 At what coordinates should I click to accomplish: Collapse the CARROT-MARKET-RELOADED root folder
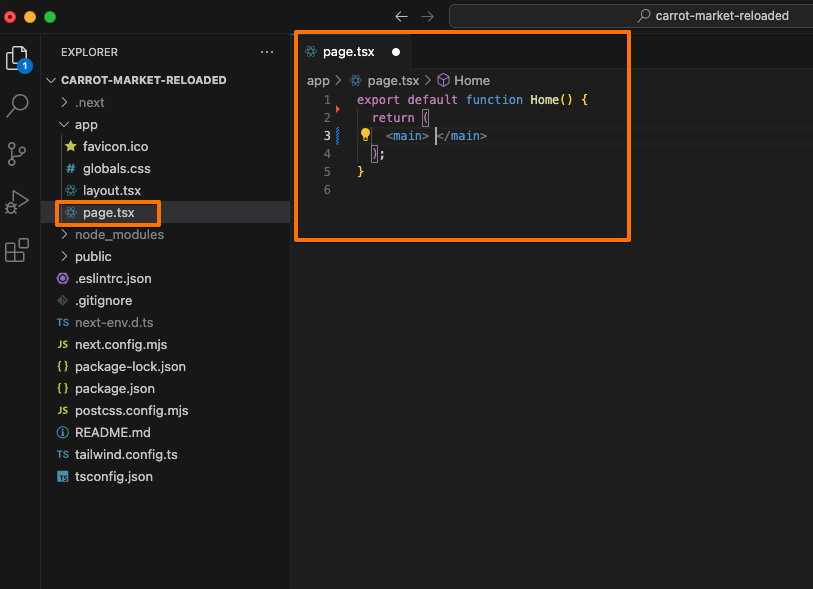pos(51,80)
